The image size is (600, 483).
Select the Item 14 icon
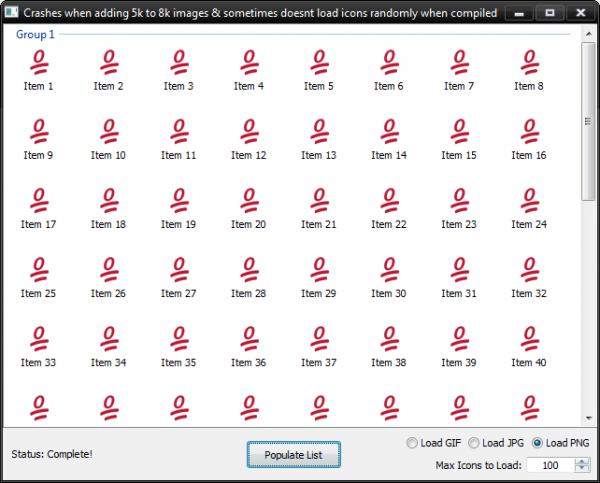(x=390, y=131)
